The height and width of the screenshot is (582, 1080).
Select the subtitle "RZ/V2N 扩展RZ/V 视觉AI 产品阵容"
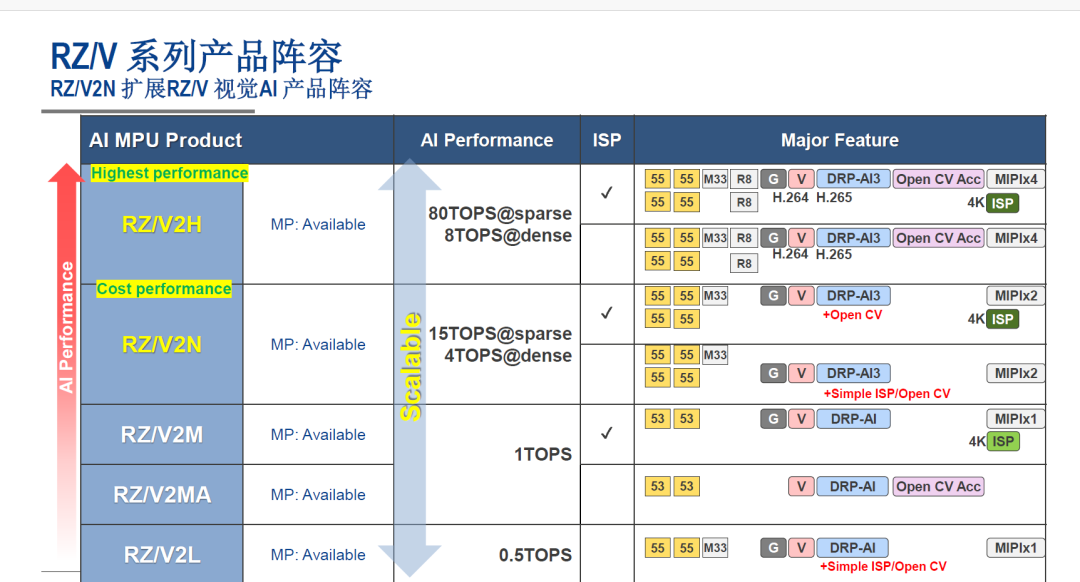click(x=211, y=90)
